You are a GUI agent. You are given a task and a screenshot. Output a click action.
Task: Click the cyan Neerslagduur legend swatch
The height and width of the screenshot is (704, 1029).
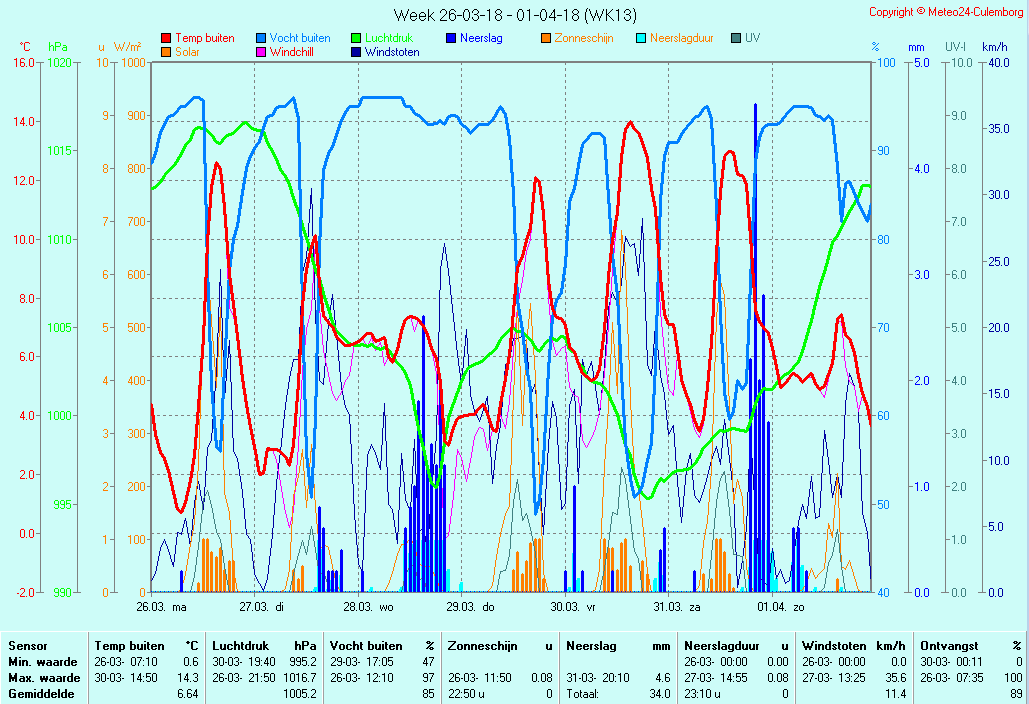click(641, 38)
